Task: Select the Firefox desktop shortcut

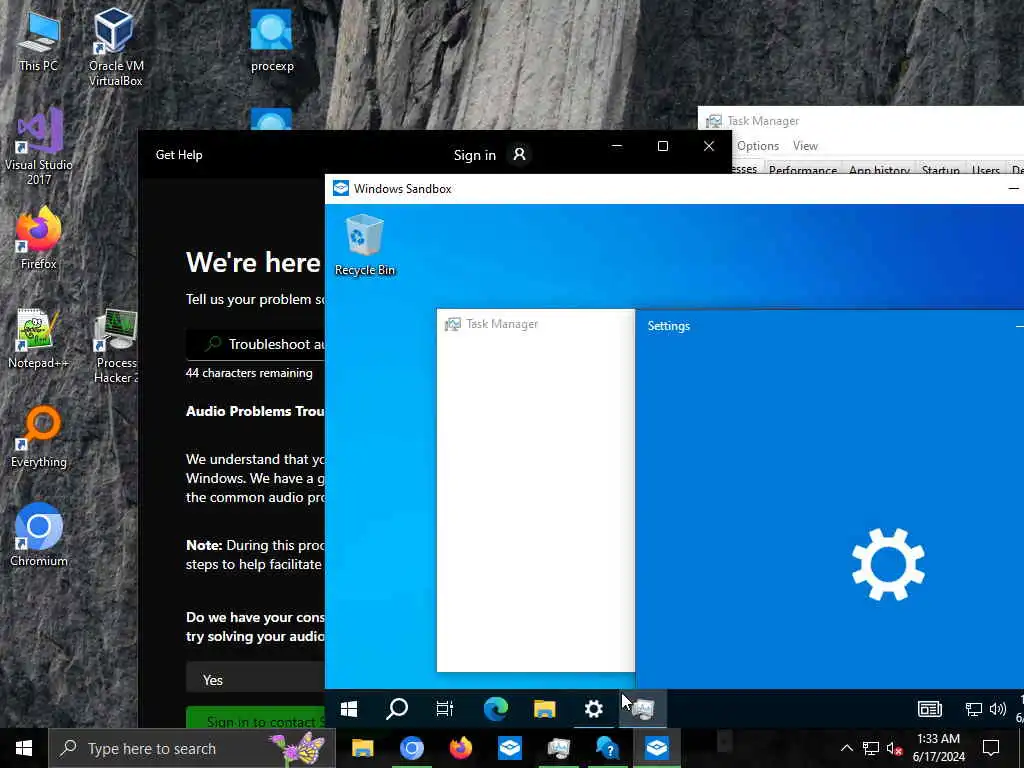Action: (x=39, y=238)
